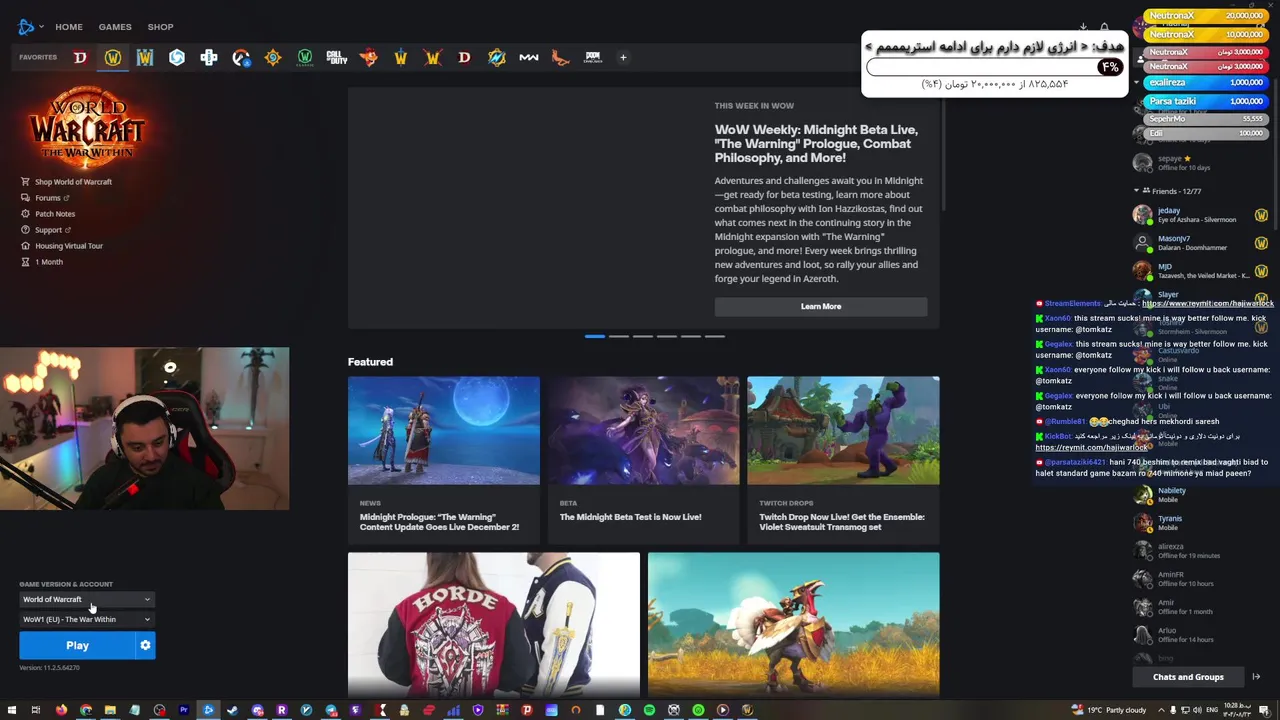
Task: Open the Blizzard Arcade Collection icon
Action: [209, 58]
